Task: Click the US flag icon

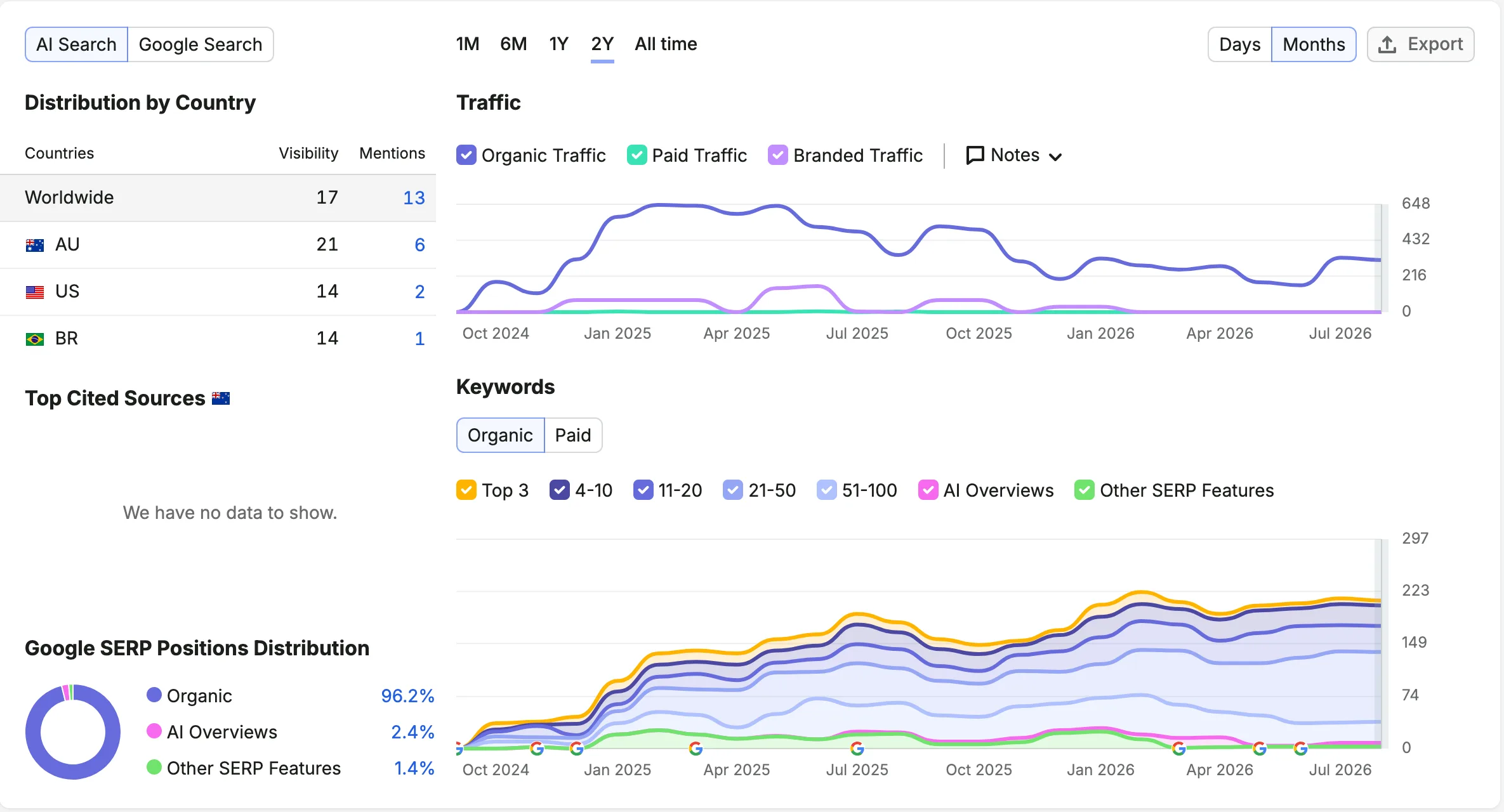Action: (35, 292)
